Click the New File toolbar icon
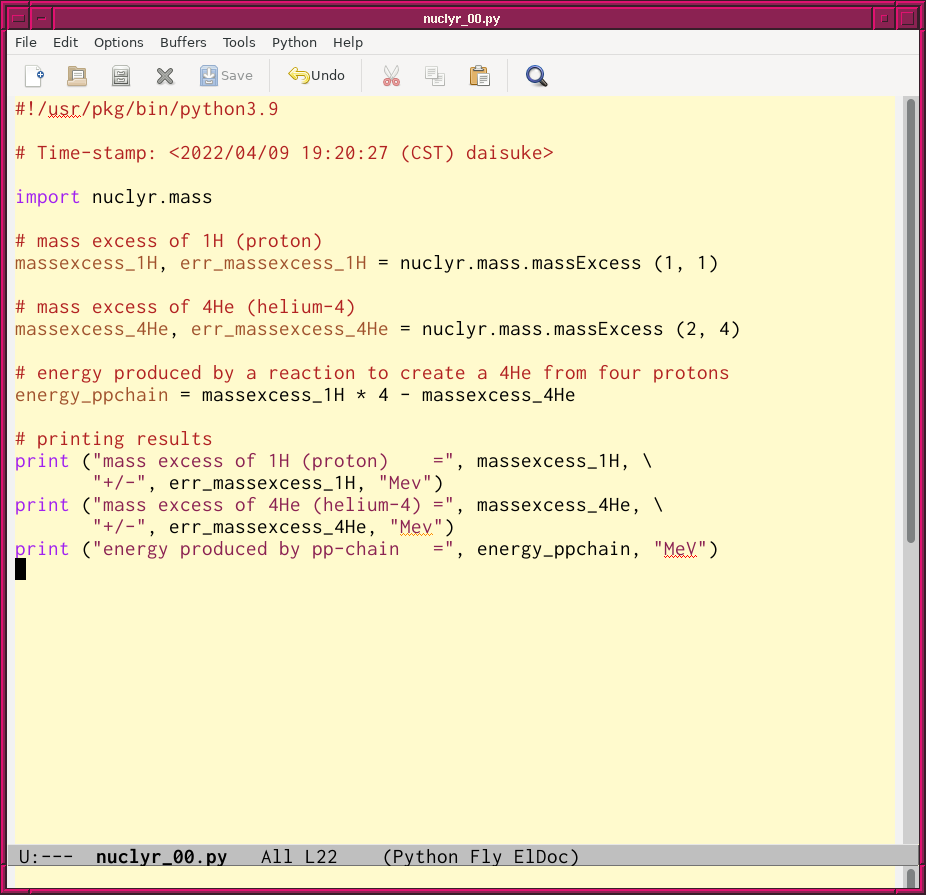The width and height of the screenshot is (926, 895). (x=35, y=76)
